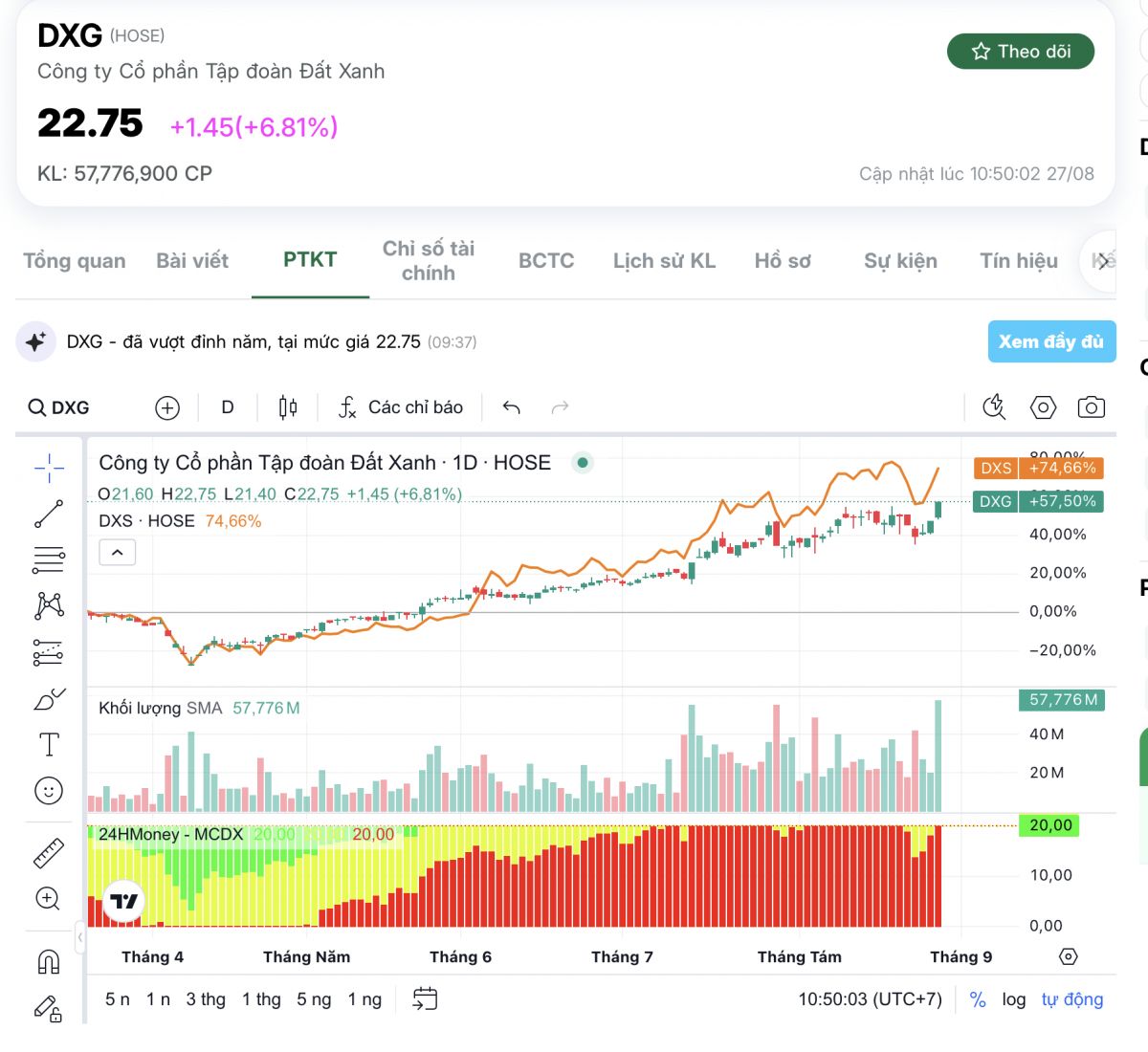Click the quick search lightning icon
This screenshot has width=1148, height=1052.
point(995,407)
